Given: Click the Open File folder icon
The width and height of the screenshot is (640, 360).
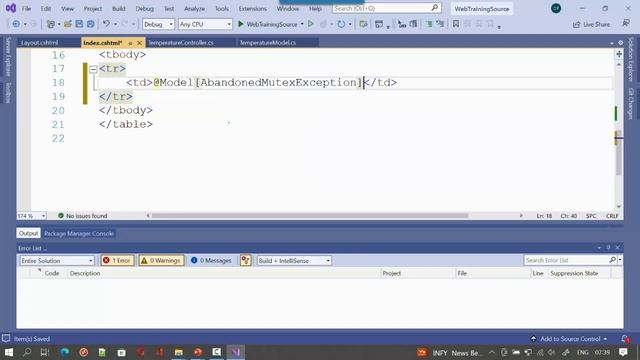Looking at the screenshot, I should click(x=68, y=24).
